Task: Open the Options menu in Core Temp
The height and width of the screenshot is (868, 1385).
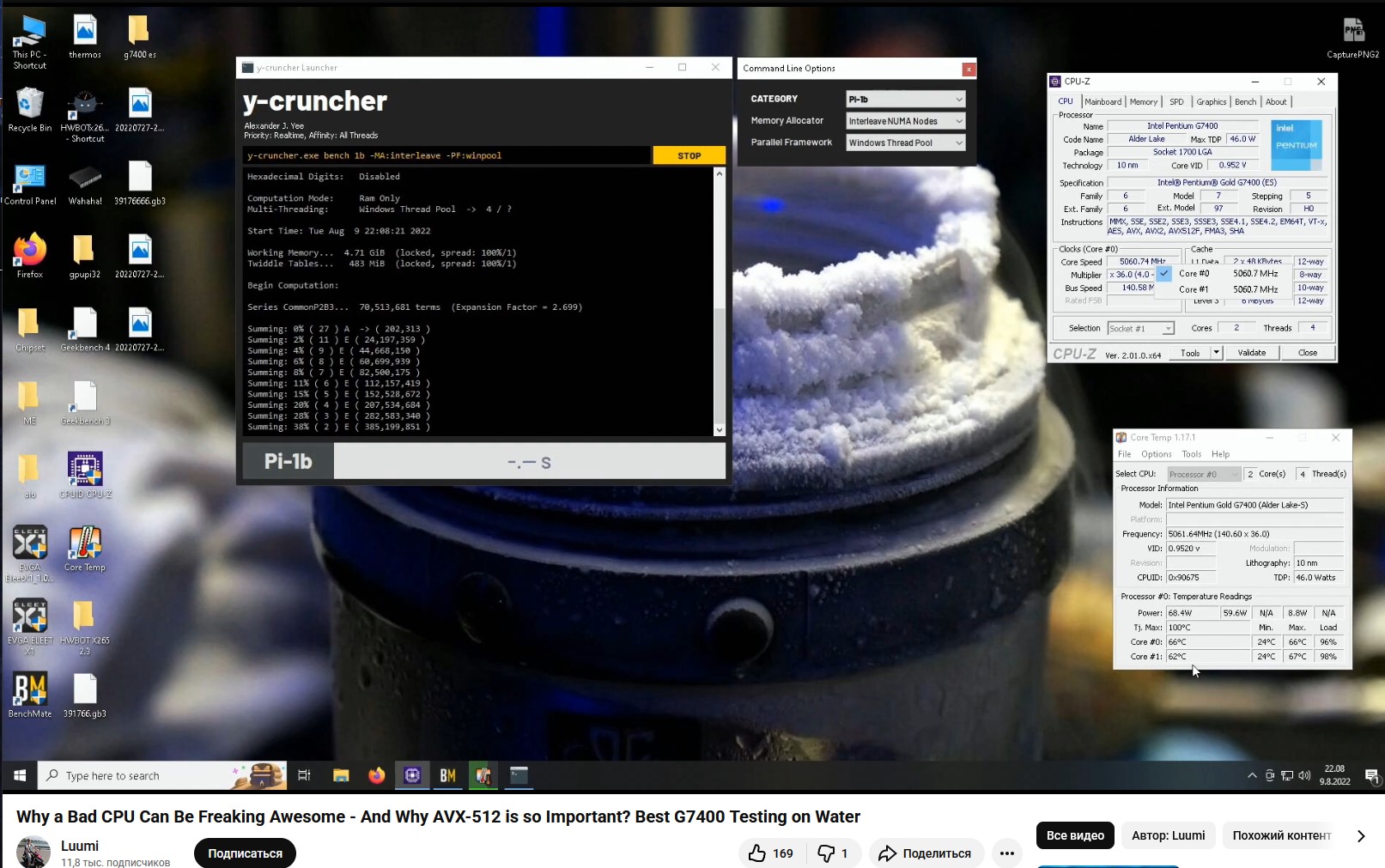Action: [x=1157, y=454]
